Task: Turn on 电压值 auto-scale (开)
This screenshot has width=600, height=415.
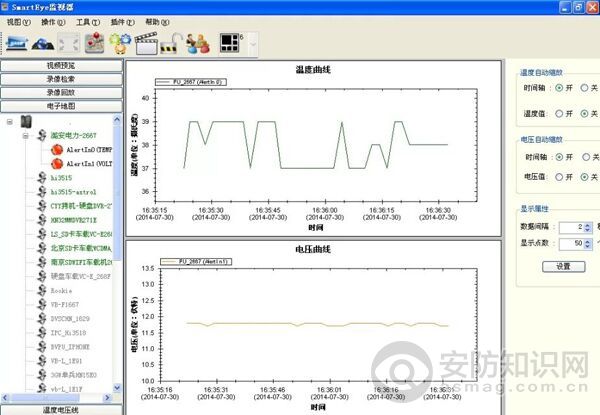Action: 559,177
